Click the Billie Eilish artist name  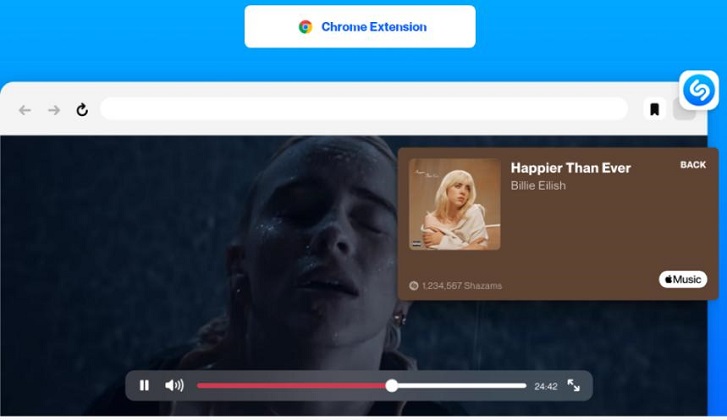pyautogui.click(x=538, y=185)
